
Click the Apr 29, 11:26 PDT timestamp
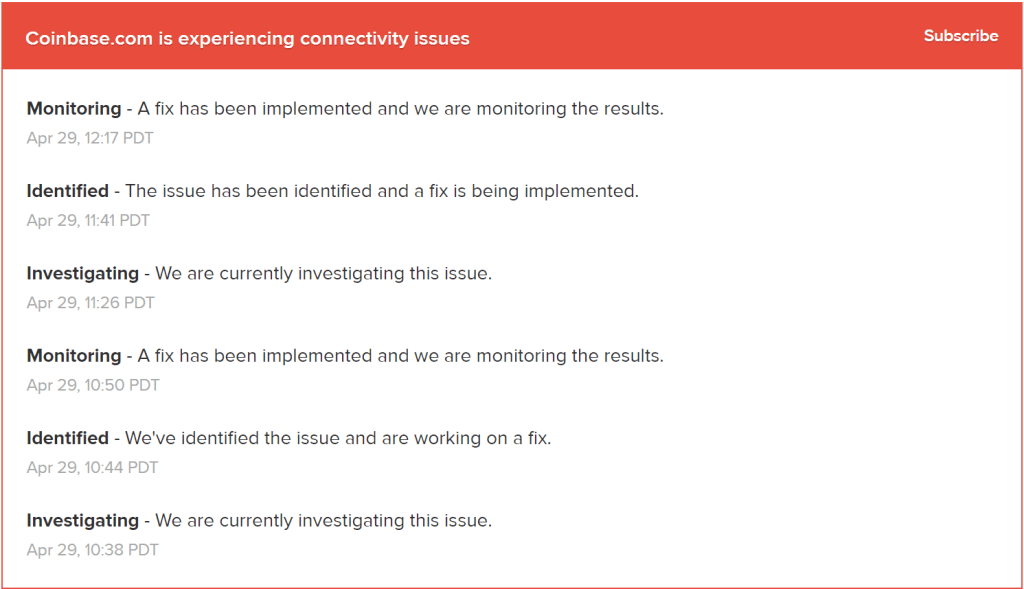90,302
